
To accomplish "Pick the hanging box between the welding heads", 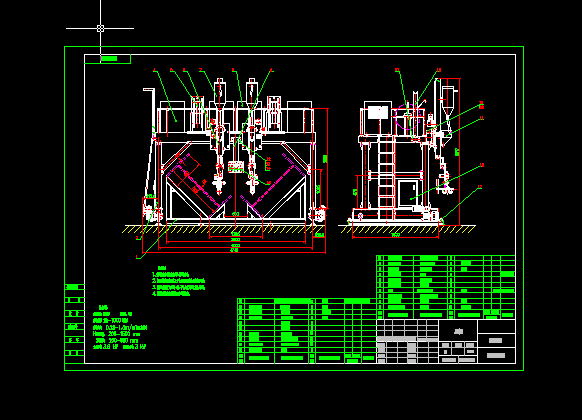I will click(x=235, y=167).
